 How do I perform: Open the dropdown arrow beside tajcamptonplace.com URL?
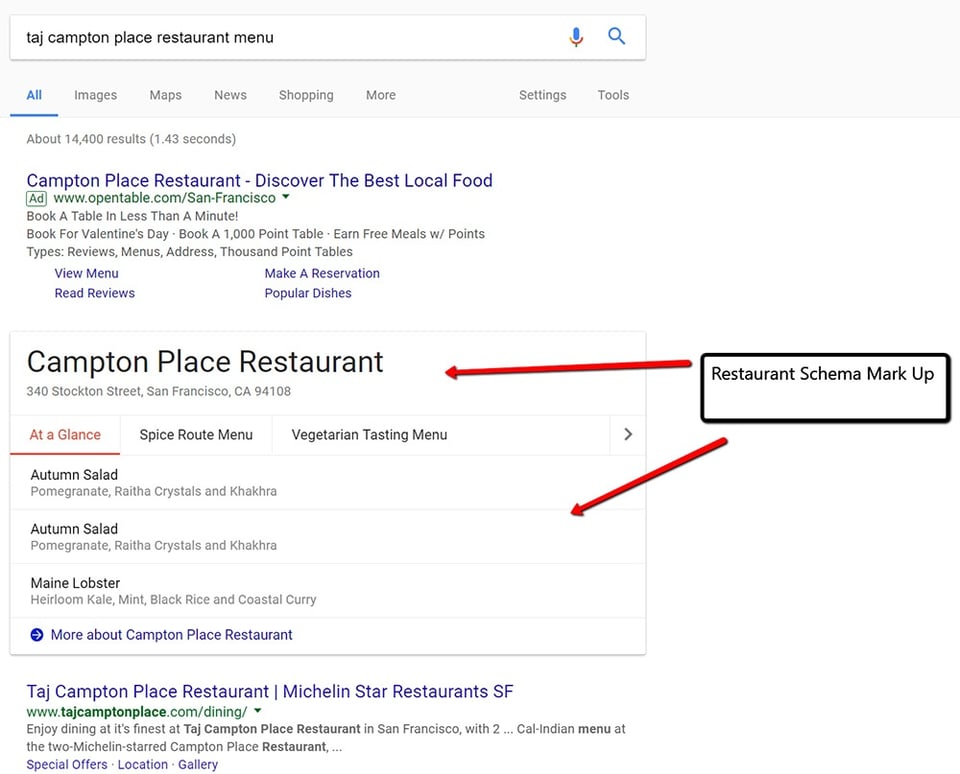point(257,710)
